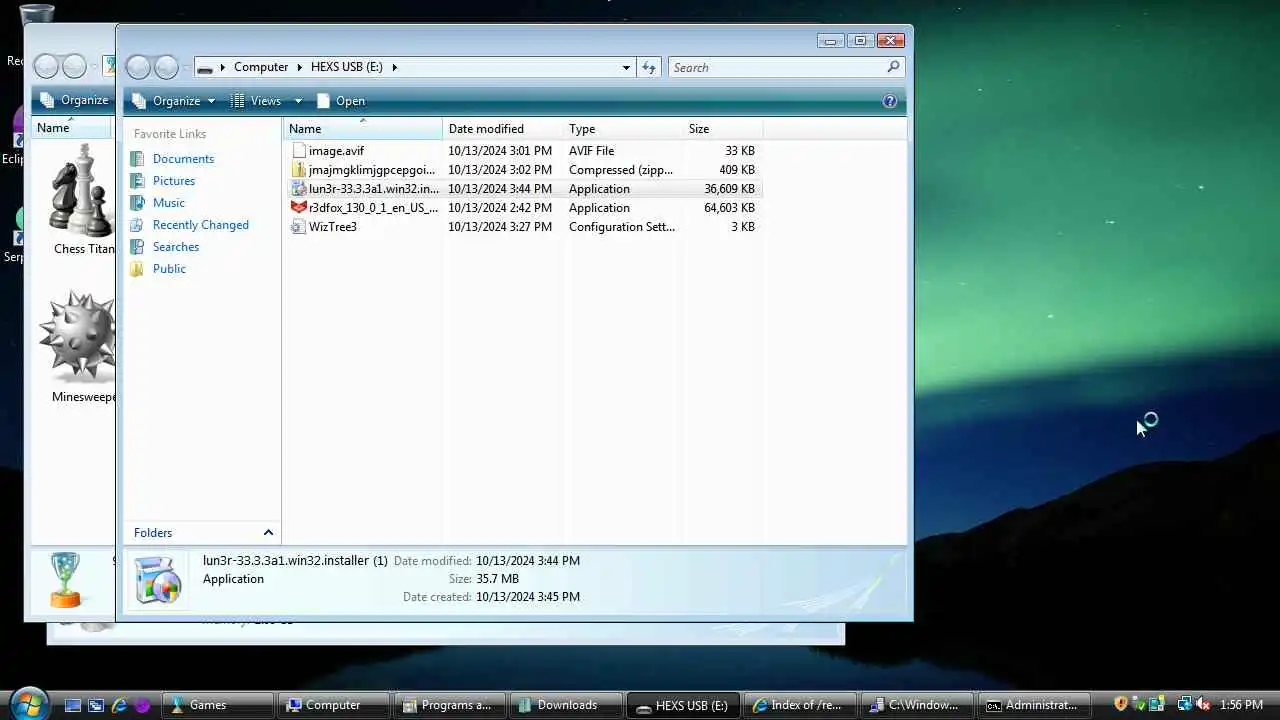
Task: Click the Name column in Games window
Action: pyautogui.click(x=72, y=128)
